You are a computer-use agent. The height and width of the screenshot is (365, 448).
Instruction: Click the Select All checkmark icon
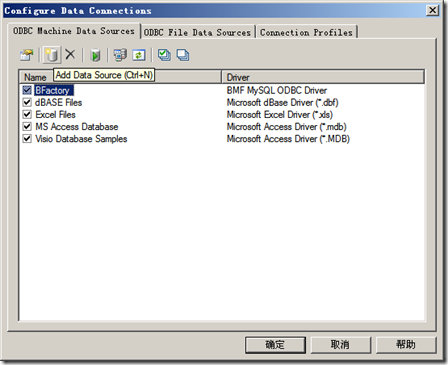[x=164, y=55]
